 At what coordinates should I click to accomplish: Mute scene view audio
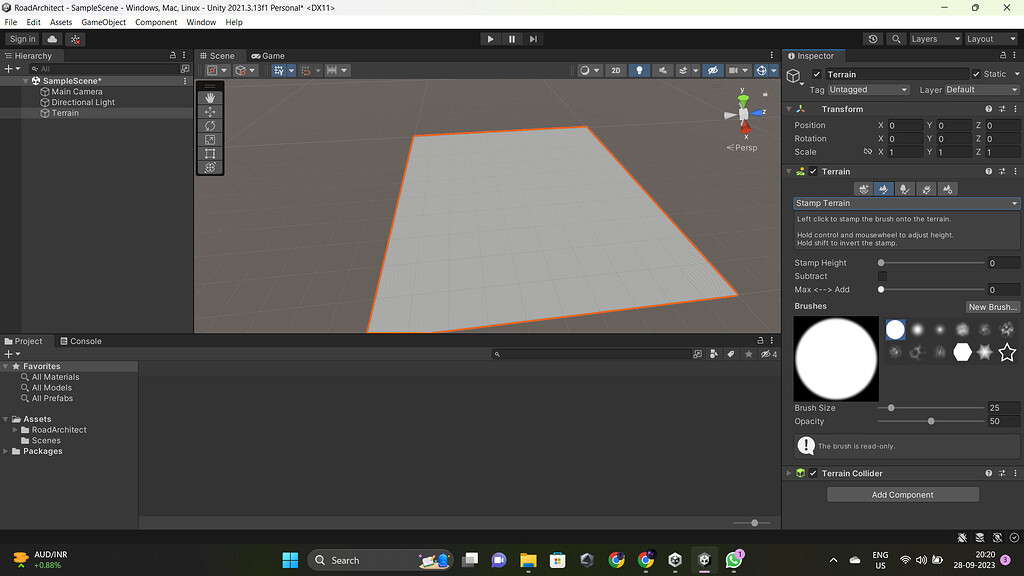point(664,70)
